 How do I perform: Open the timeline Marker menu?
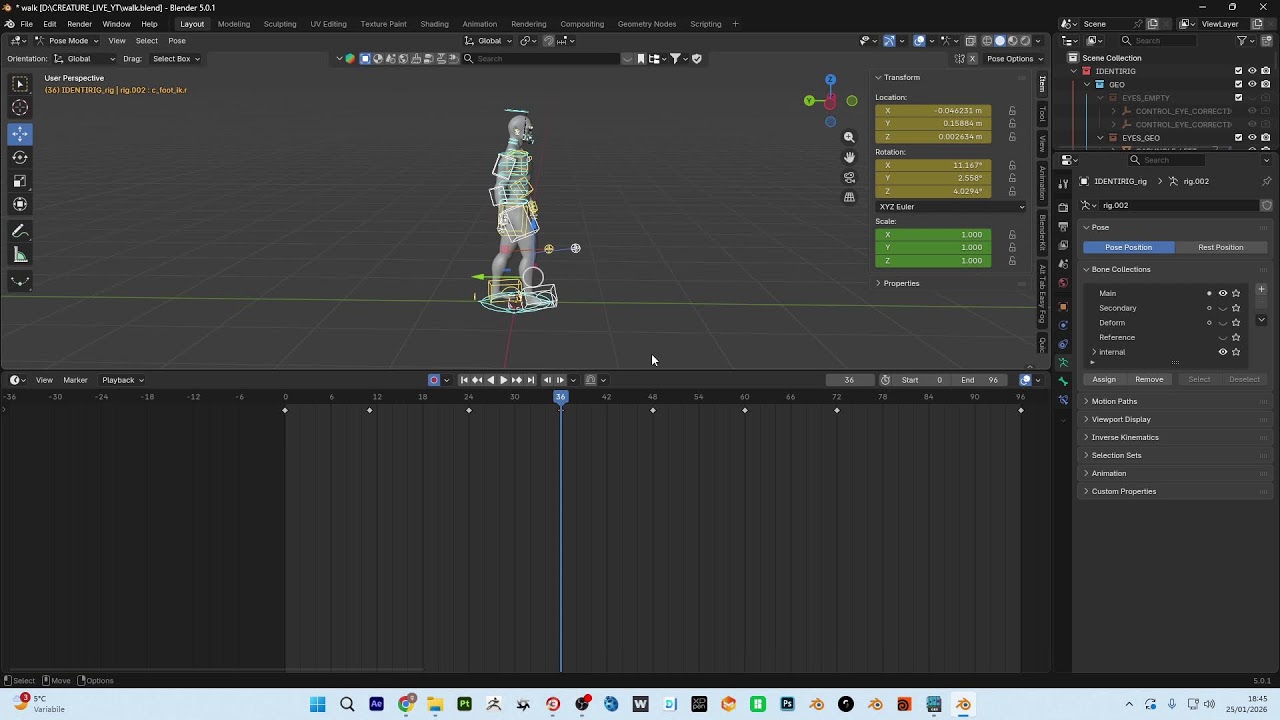pyautogui.click(x=75, y=380)
